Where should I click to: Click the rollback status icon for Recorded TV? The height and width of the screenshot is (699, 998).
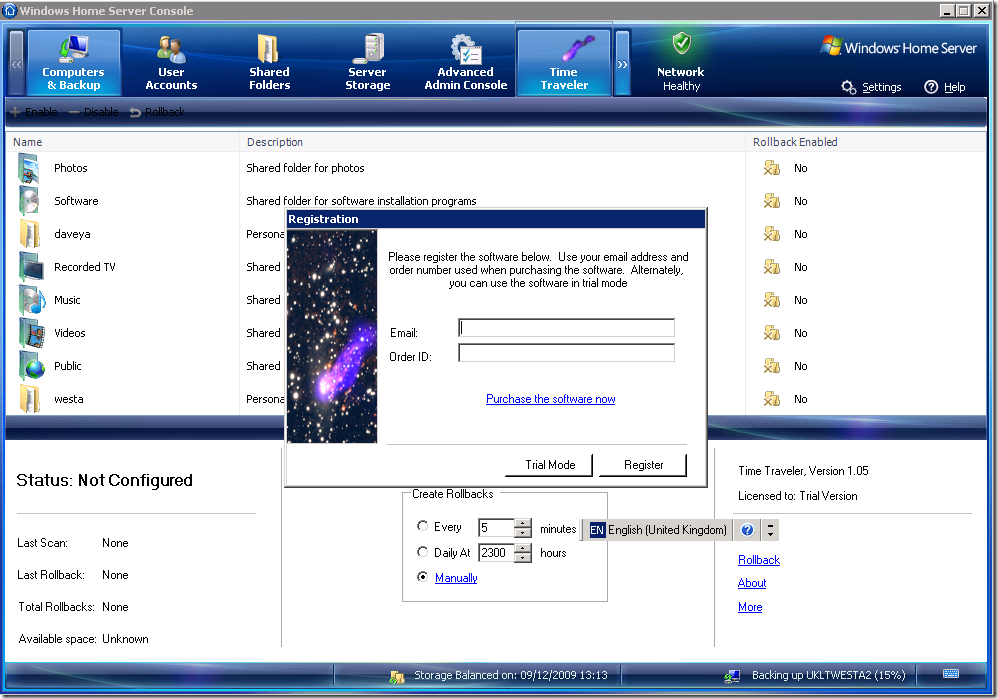[x=771, y=267]
